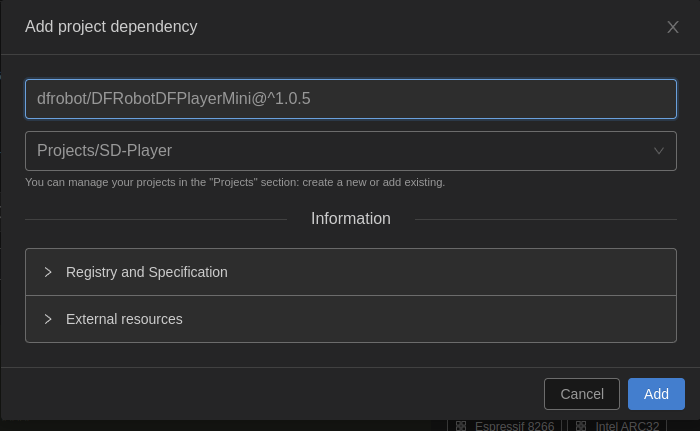Click the icon beside Espressif 8266

pos(461,426)
